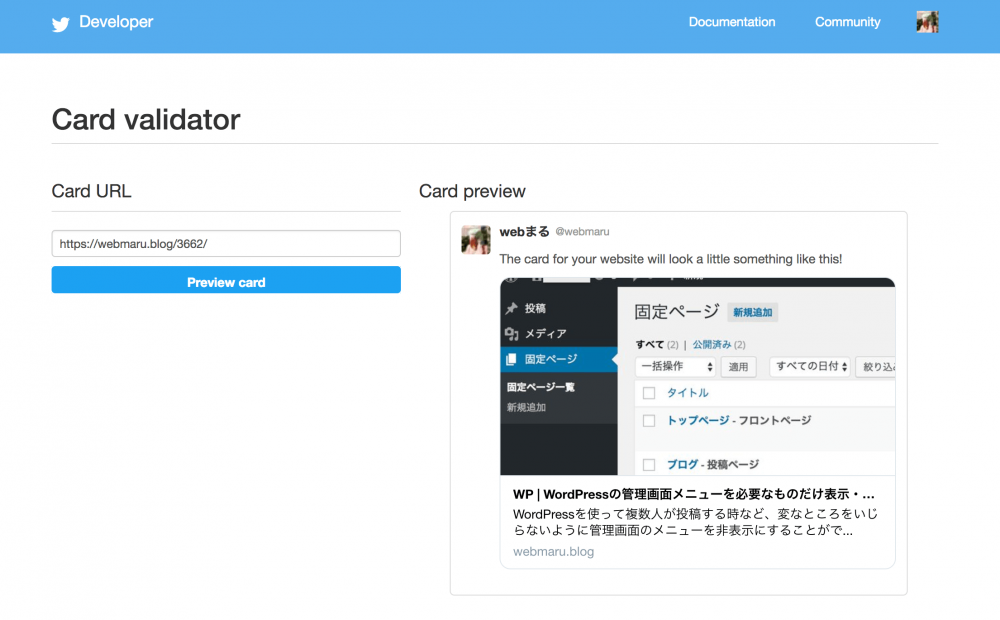Open the Developer home link
This screenshot has width=1000, height=620.
tap(116, 22)
